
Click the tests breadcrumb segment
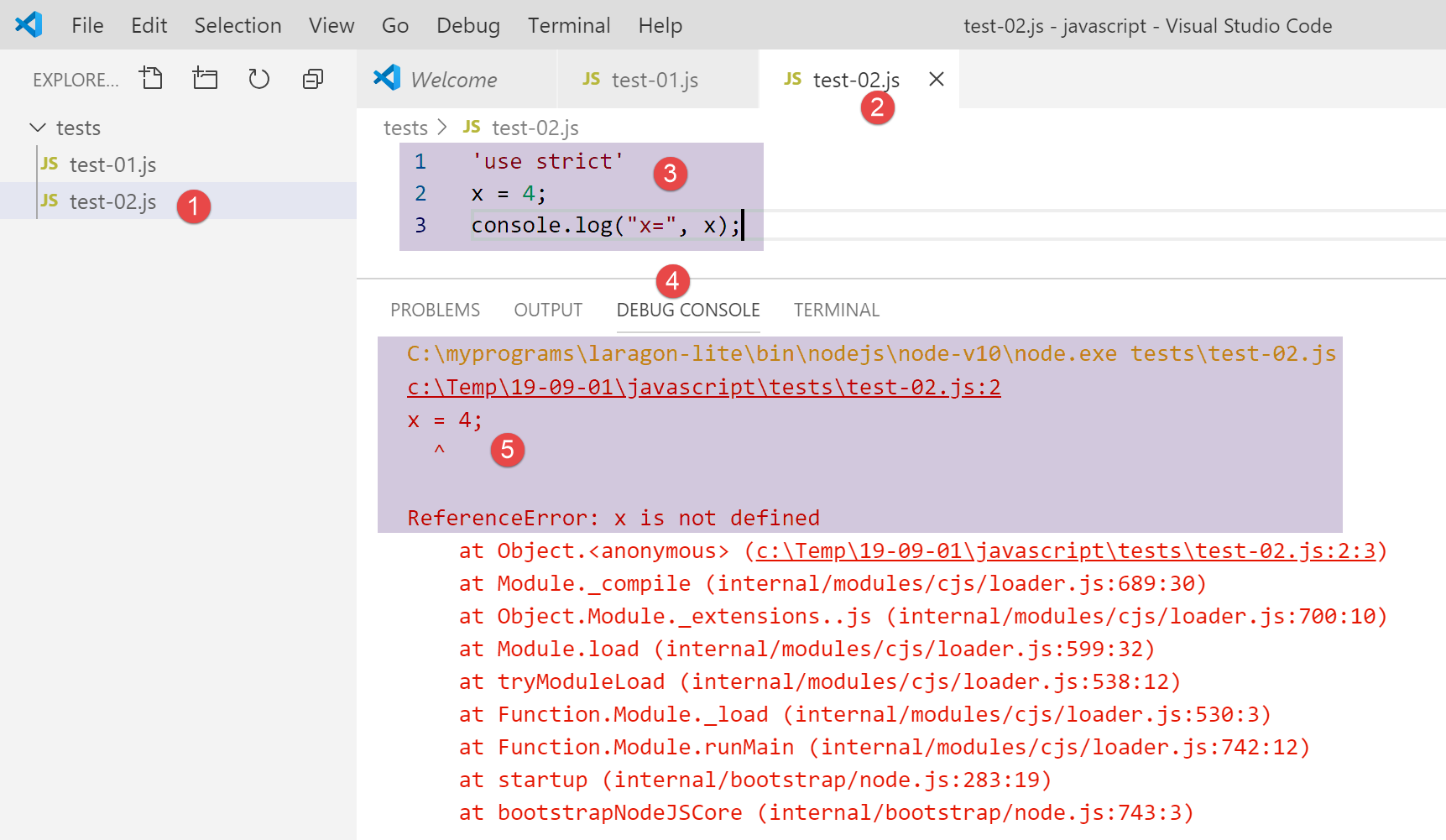tap(405, 128)
